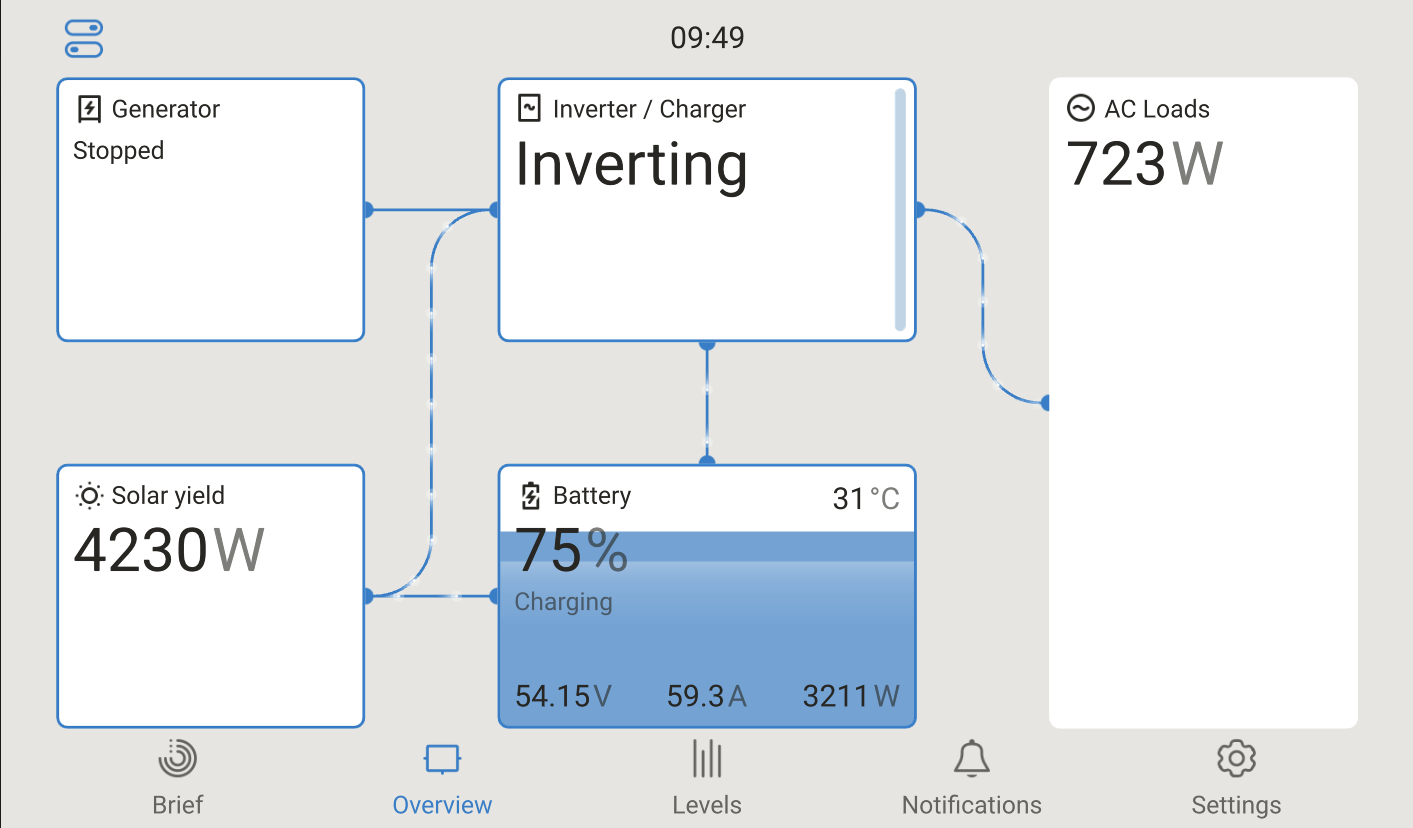Click the Generator 'Stopped' status
This screenshot has height=828, width=1413.
pyautogui.click(x=118, y=151)
